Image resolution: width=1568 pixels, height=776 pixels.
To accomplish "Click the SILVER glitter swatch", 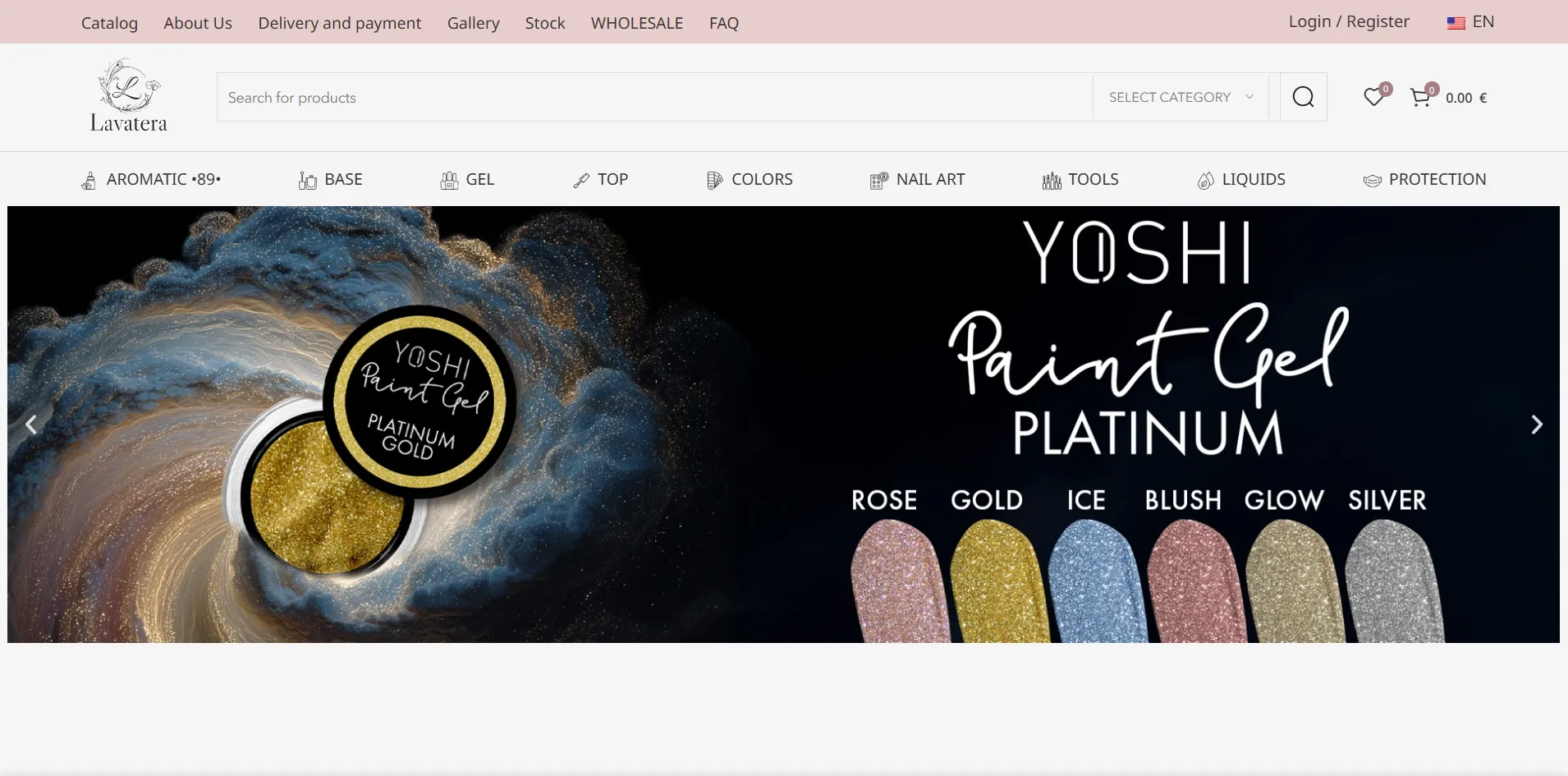I will [x=1394, y=581].
